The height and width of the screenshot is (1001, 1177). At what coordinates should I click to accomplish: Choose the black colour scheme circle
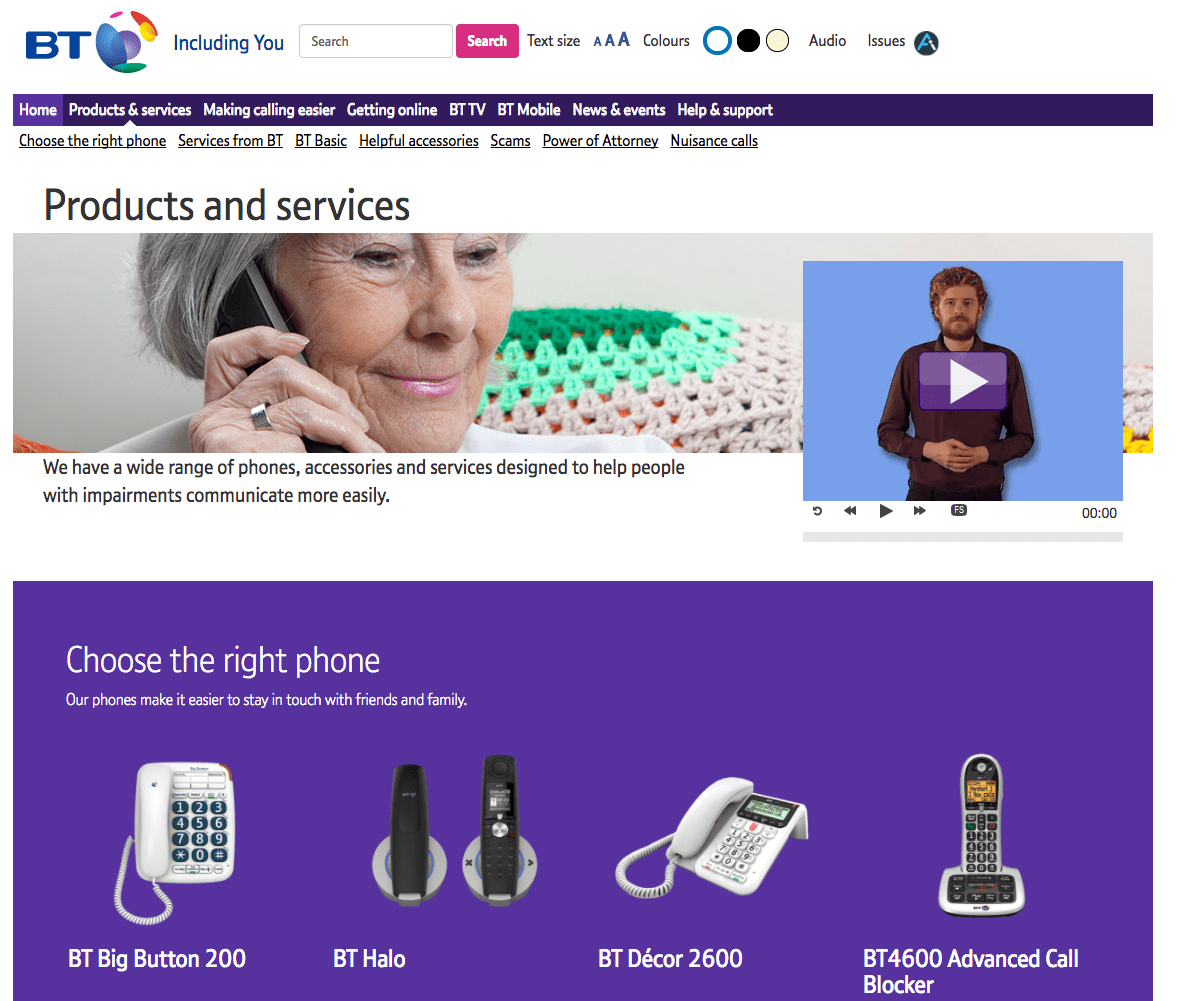(x=748, y=41)
